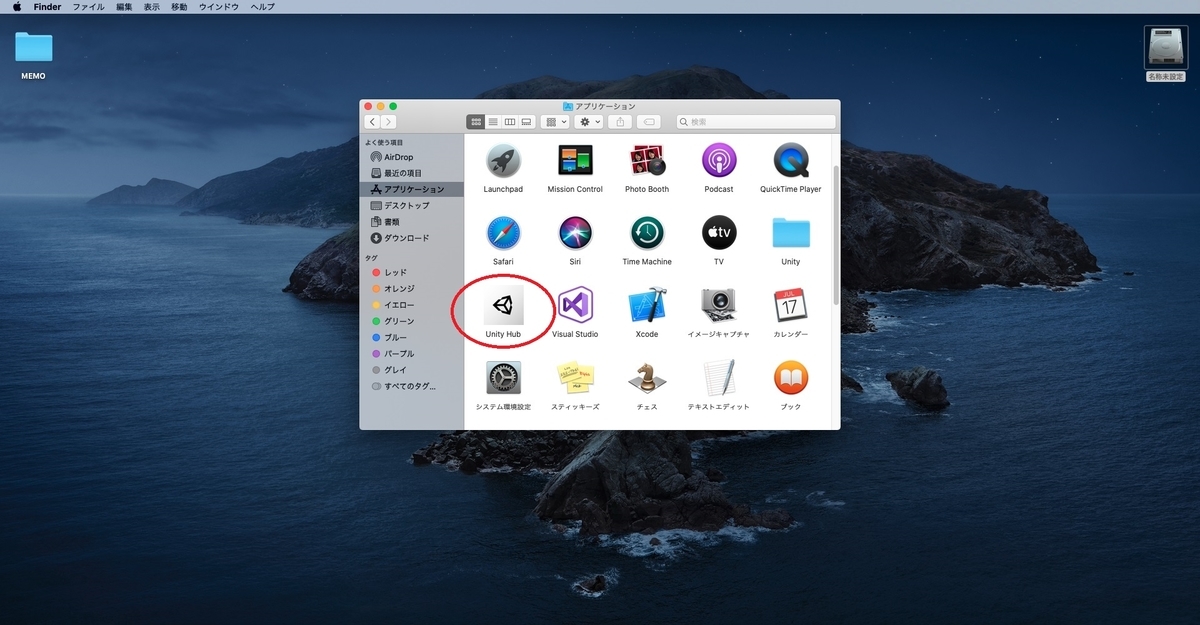Click the edit tags toolbar button
Viewport: 1200px width, 625px height.
click(x=648, y=122)
